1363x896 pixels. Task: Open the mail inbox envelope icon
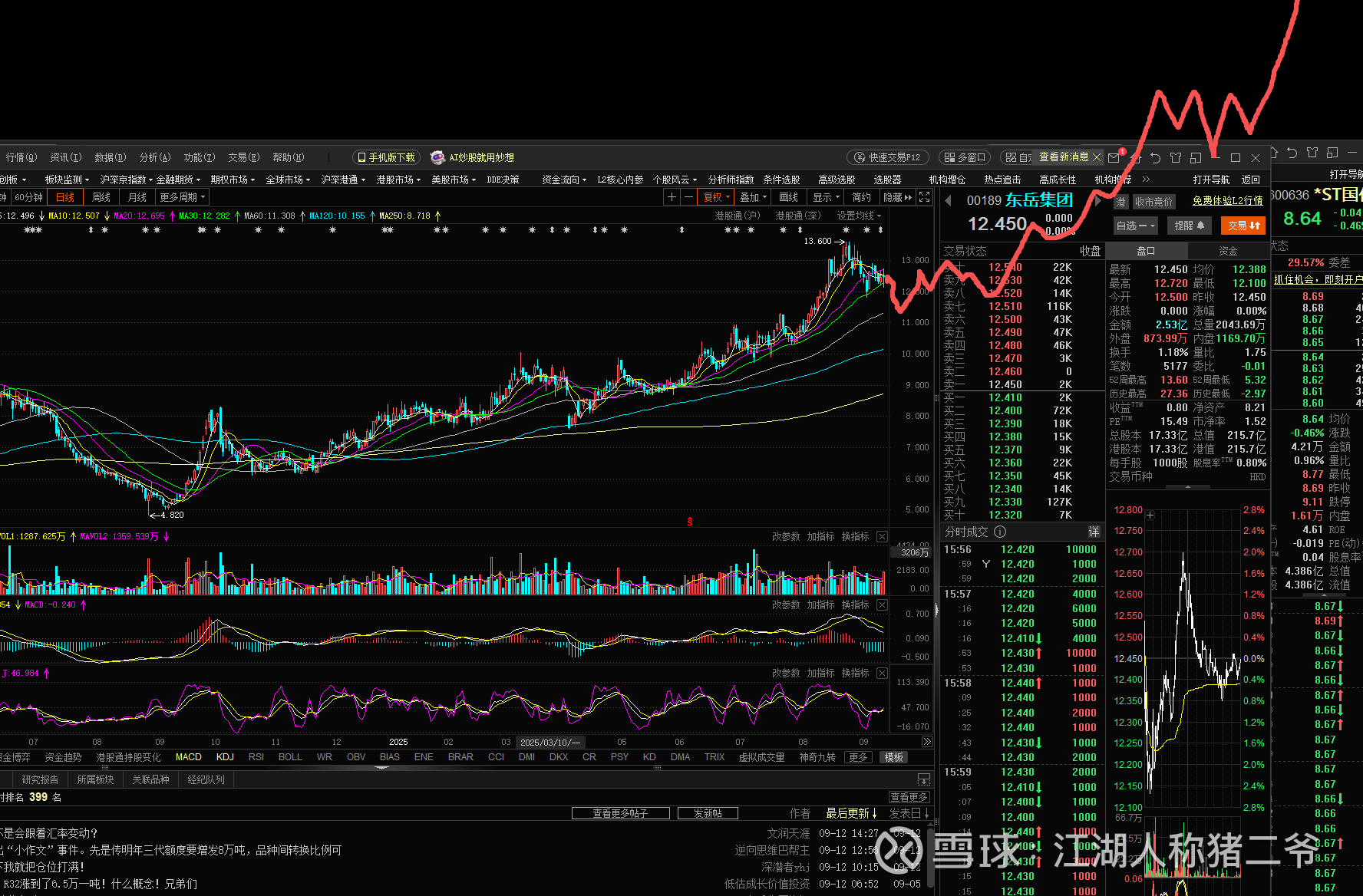(1114, 157)
